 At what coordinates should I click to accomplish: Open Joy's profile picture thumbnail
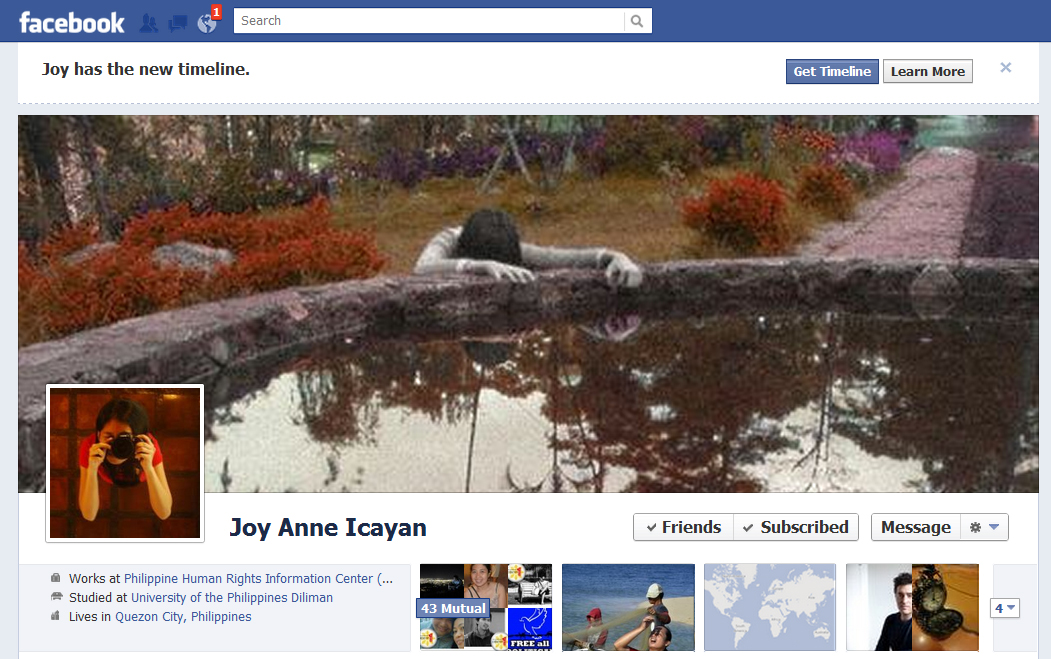point(125,463)
